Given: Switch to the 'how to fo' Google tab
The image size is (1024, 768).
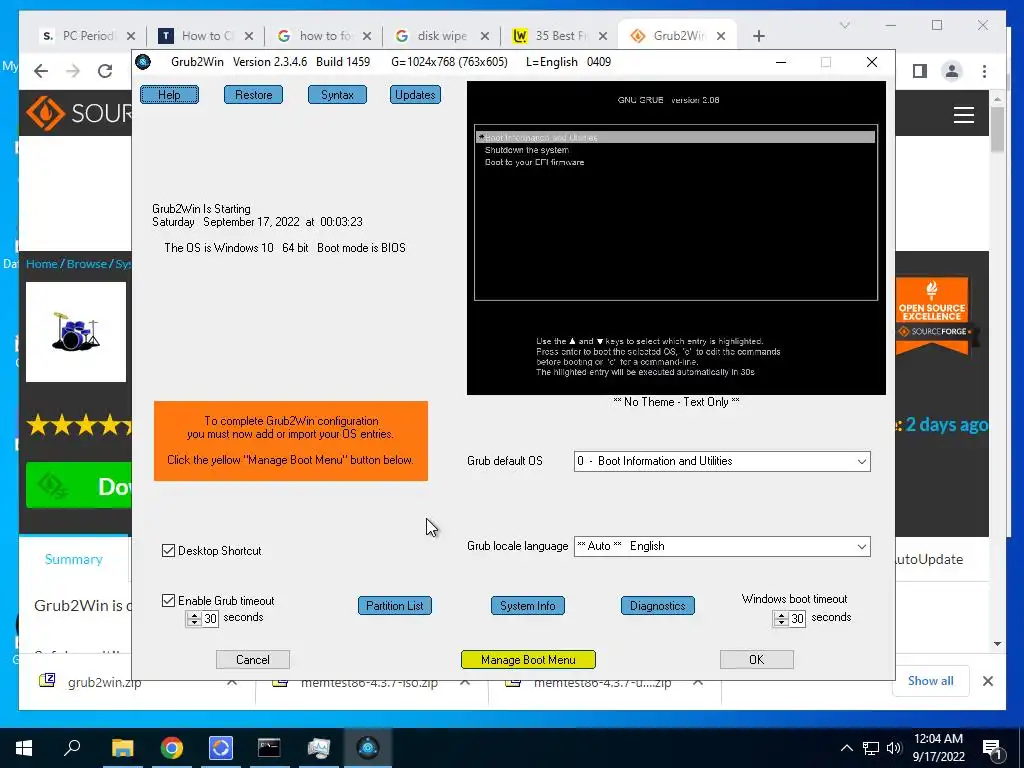Looking at the screenshot, I should [323, 36].
